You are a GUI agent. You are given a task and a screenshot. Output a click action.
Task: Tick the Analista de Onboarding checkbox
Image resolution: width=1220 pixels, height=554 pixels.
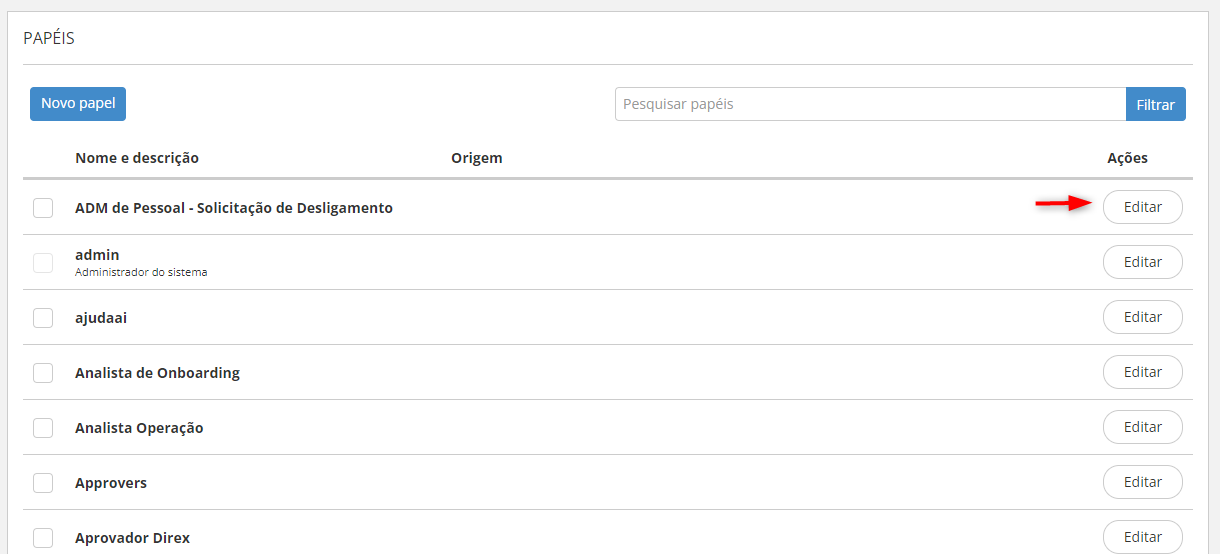point(43,373)
